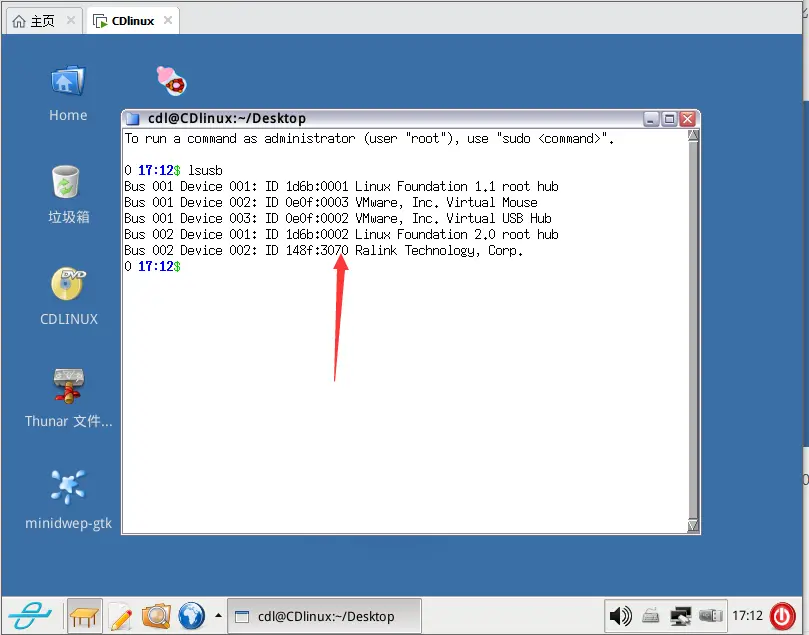Click the panel clock showing 17:12

(x=747, y=616)
